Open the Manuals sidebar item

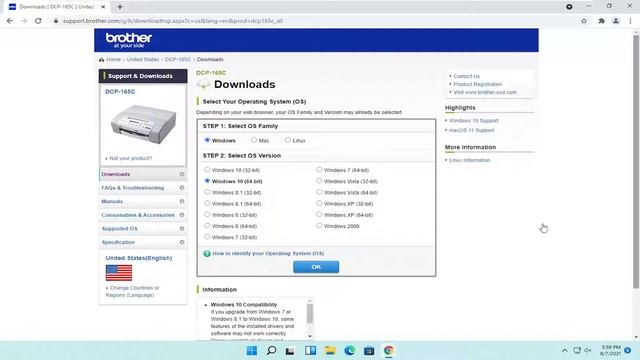click(x=143, y=202)
